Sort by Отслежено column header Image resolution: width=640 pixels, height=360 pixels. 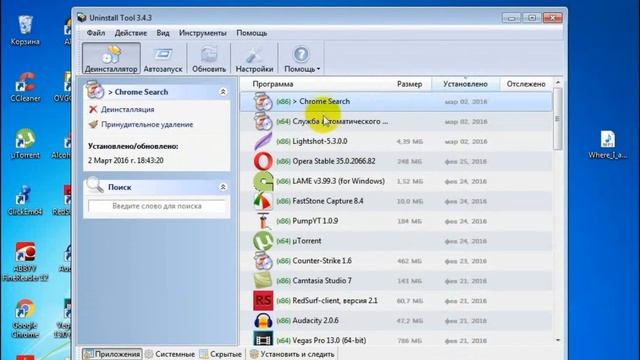526,84
